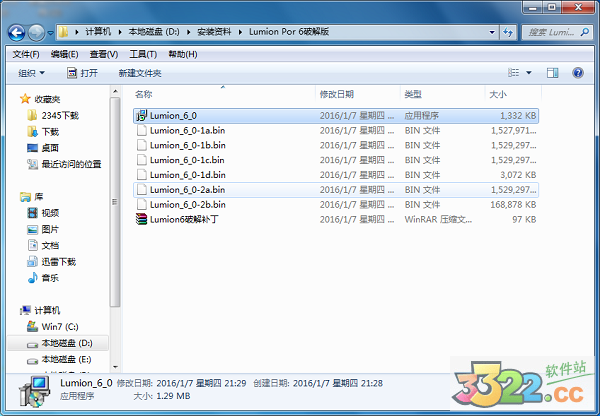Viewport: 600px width, 416px height.
Task: Go forward with the Forward arrow button
Action: point(37,33)
